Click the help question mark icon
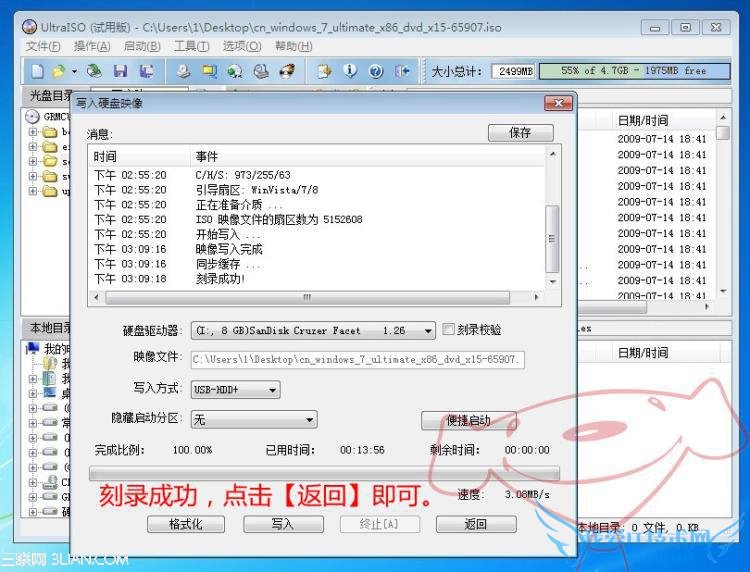 tap(376, 71)
